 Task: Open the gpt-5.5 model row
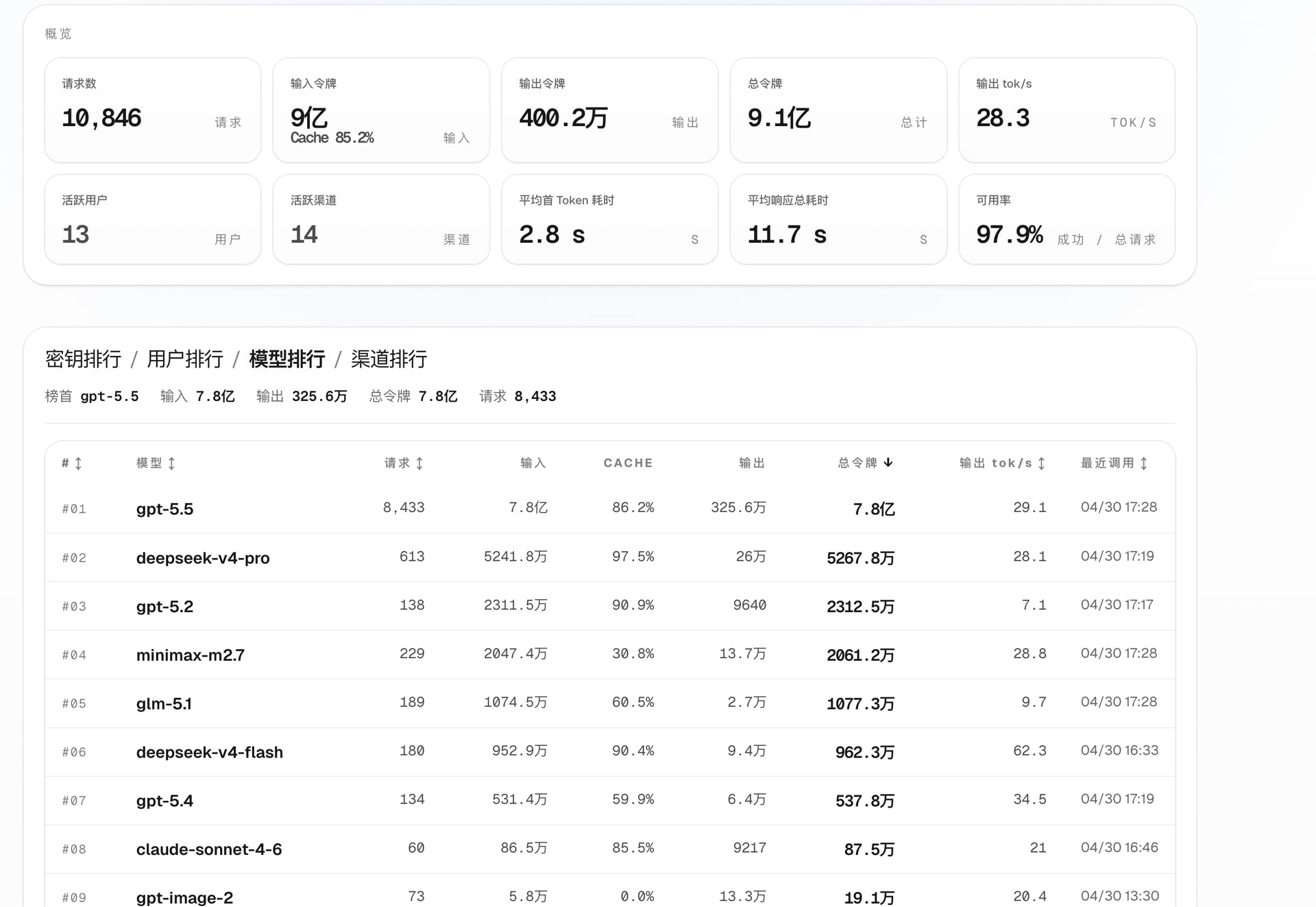[x=610, y=509]
